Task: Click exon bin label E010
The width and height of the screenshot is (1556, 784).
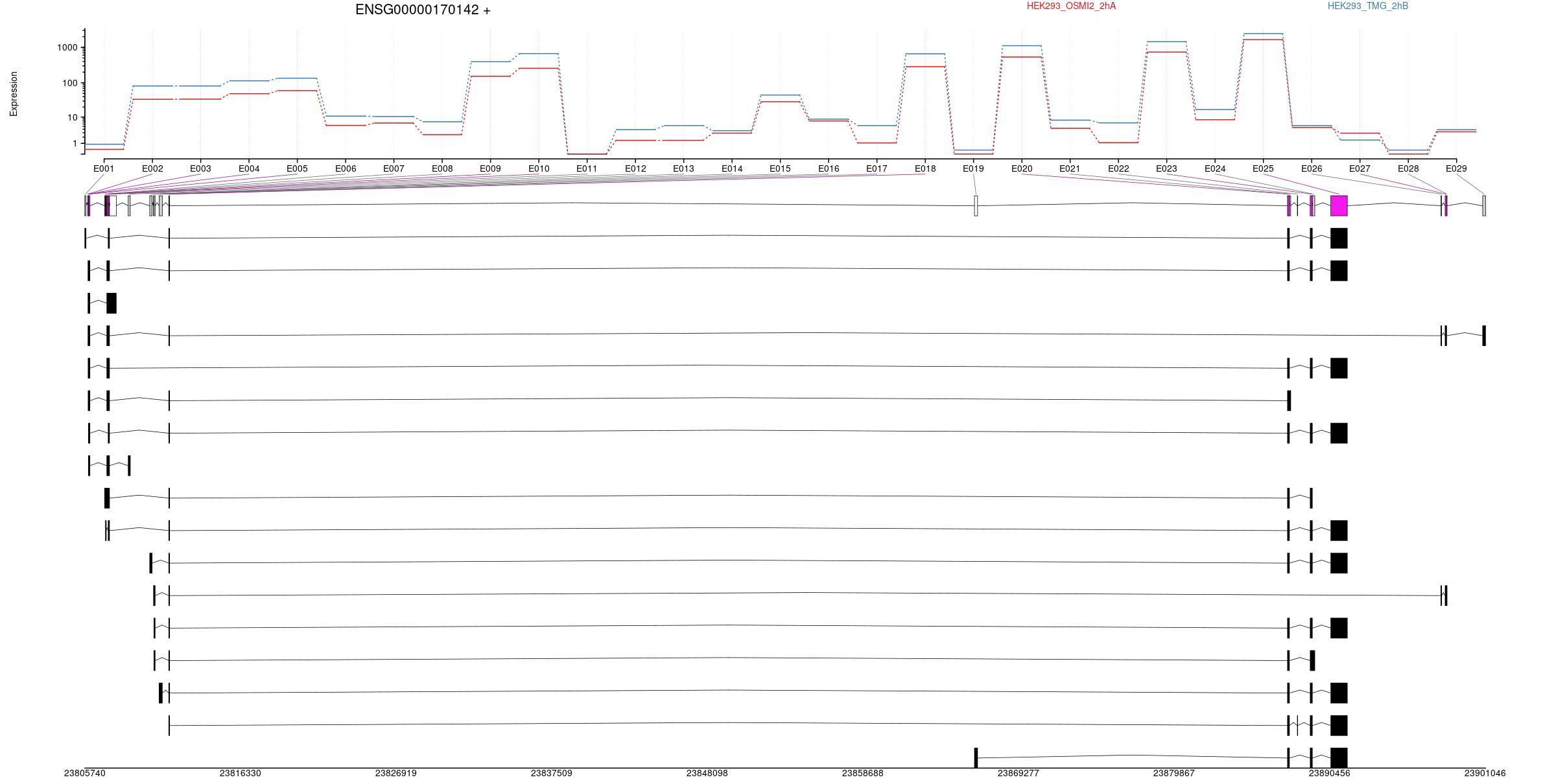Action: coord(539,168)
